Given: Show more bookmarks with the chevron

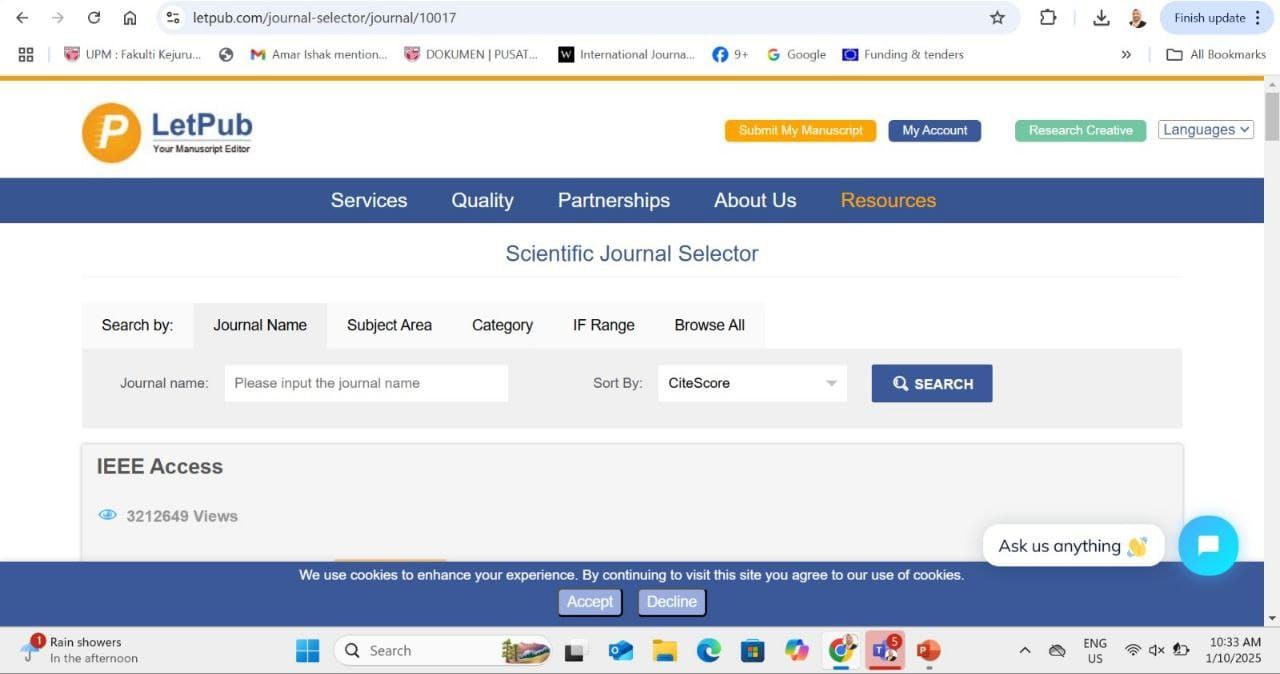Looking at the screenshot, I should click(x=1126, y=55).
